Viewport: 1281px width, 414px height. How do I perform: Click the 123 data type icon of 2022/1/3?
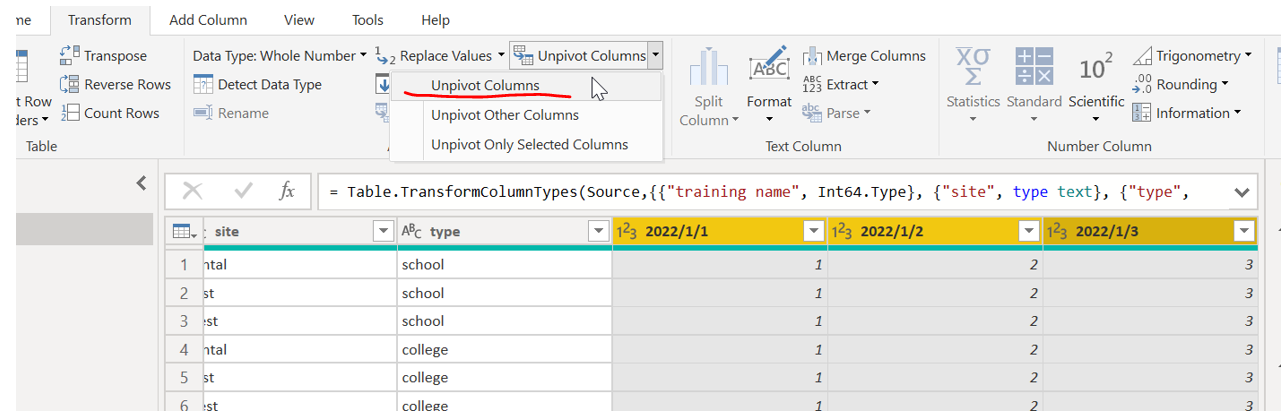(x=1057, y=231)
